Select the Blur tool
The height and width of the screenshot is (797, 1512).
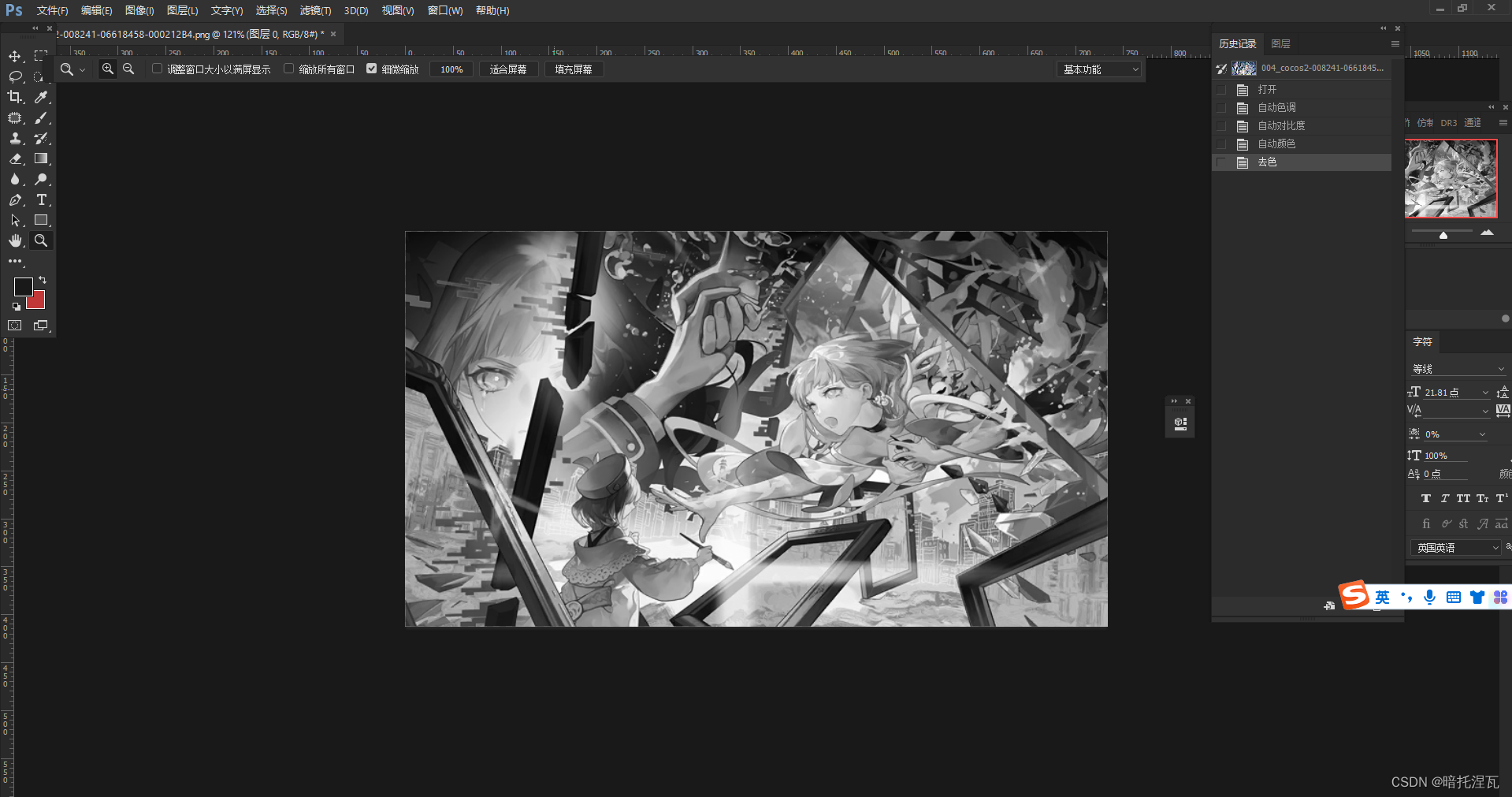[x=15, y=179]
